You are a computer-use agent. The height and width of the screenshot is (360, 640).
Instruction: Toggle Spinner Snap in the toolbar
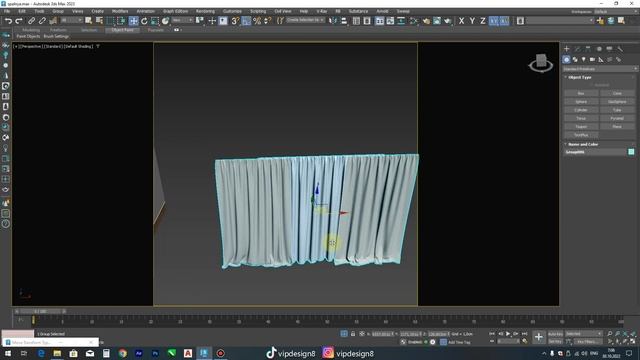pos(267,21)
